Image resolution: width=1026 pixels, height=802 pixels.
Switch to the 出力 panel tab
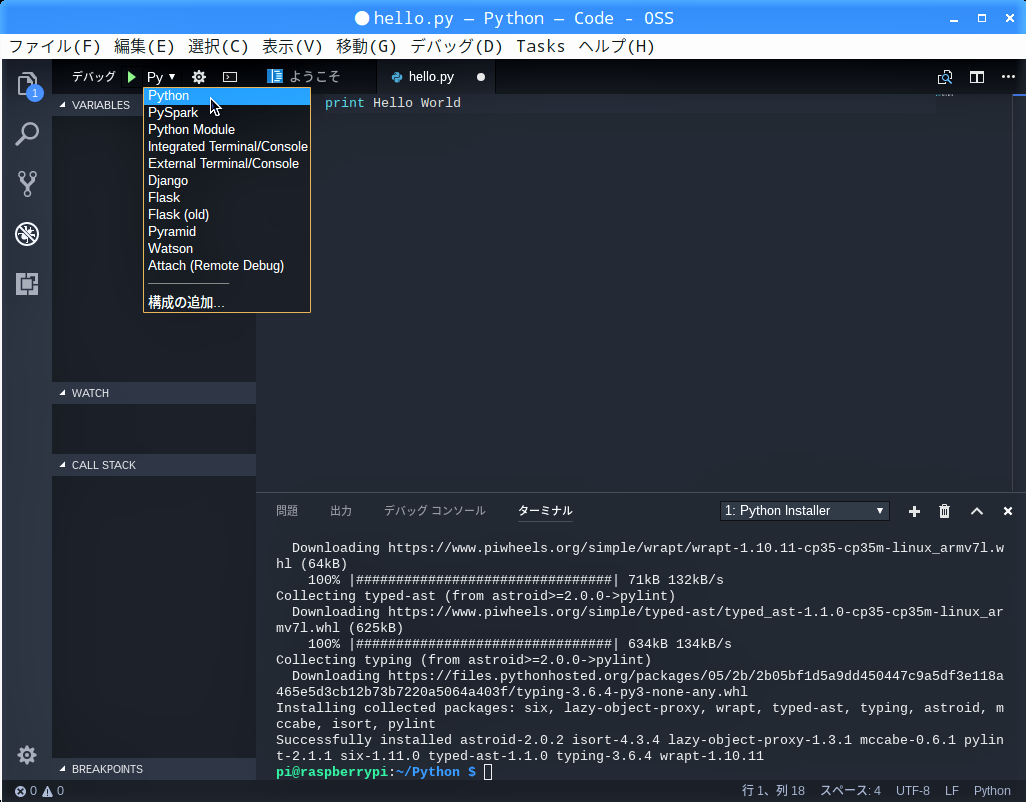tap(341, 511)
